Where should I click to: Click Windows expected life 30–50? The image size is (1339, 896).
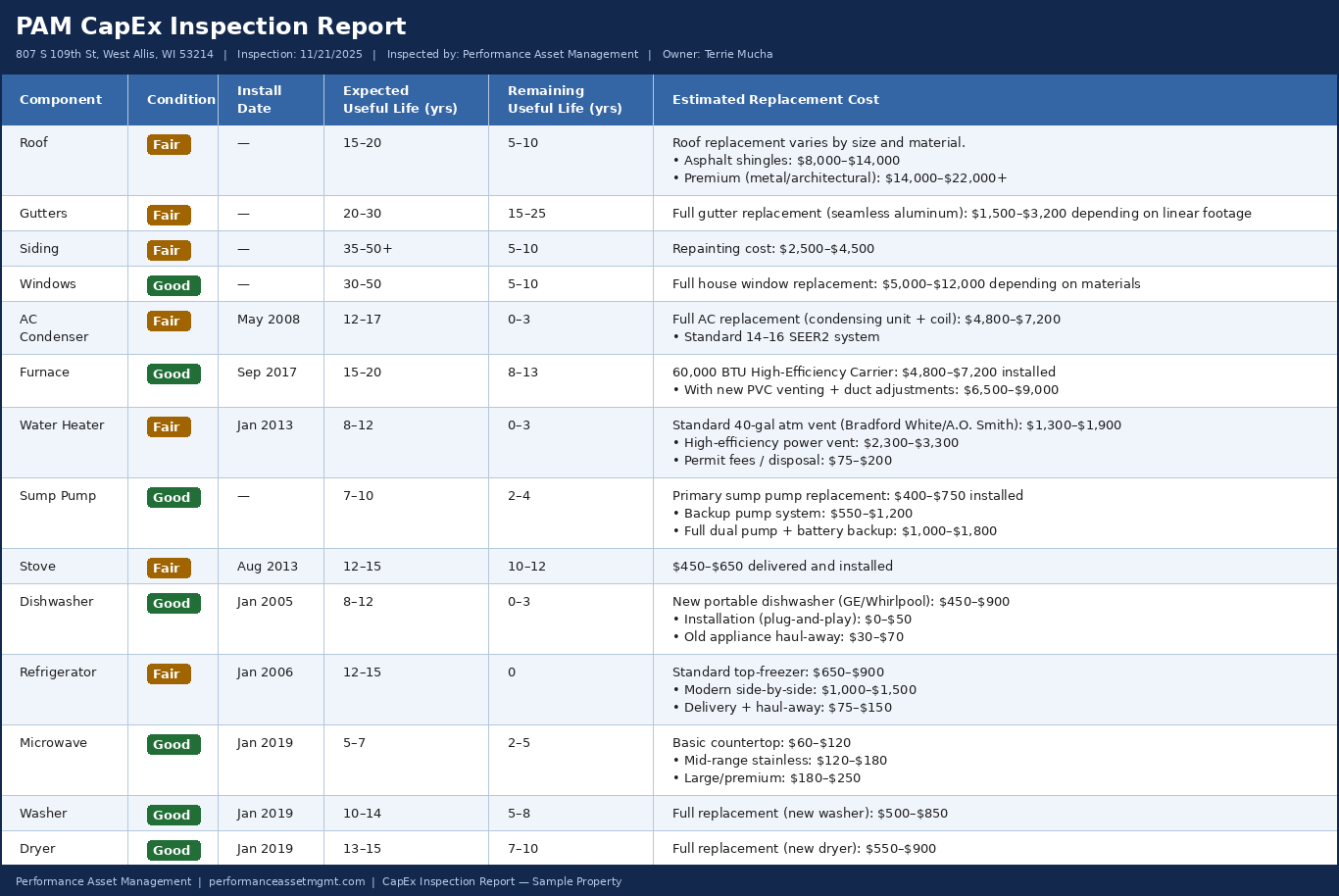pyautogui.click(x=362, y=284)
